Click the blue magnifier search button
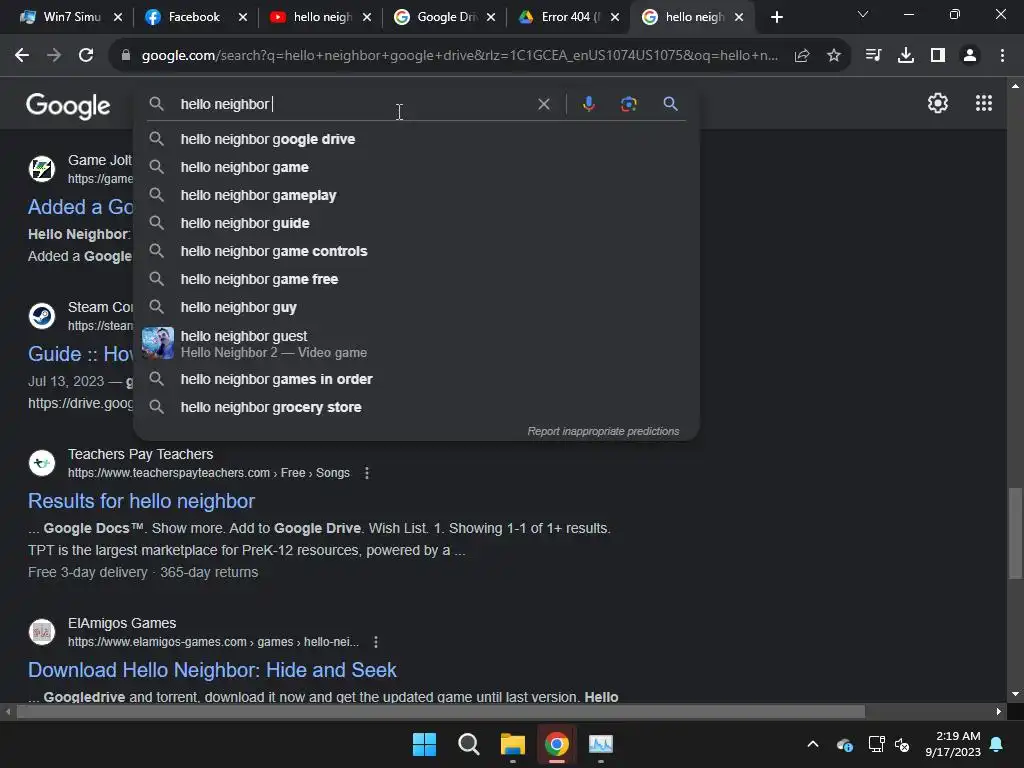The width and height of the screenshot is (1024, 768). [x=670, y=104]
